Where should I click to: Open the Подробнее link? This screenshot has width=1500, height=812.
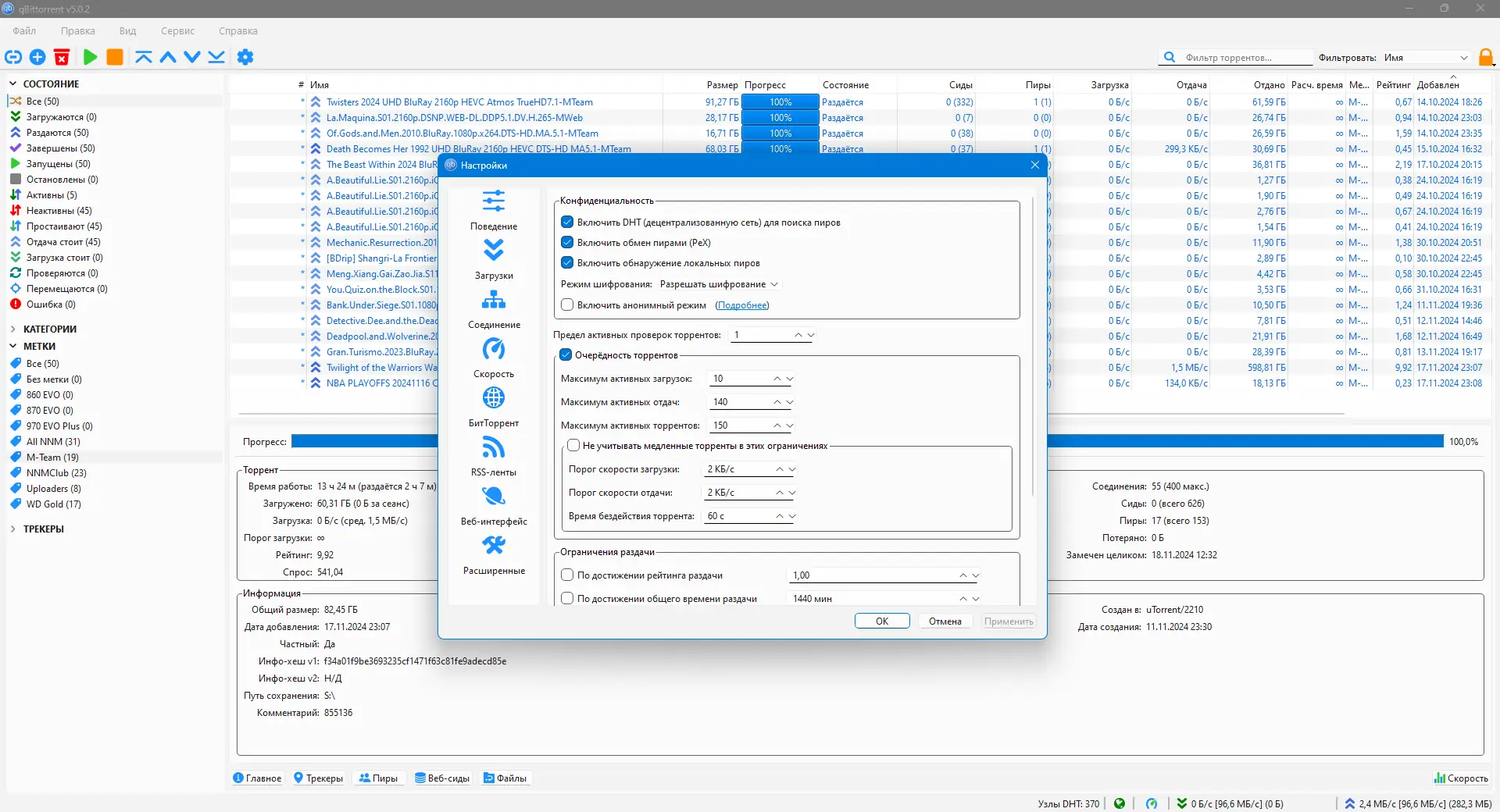click(742, 305)
